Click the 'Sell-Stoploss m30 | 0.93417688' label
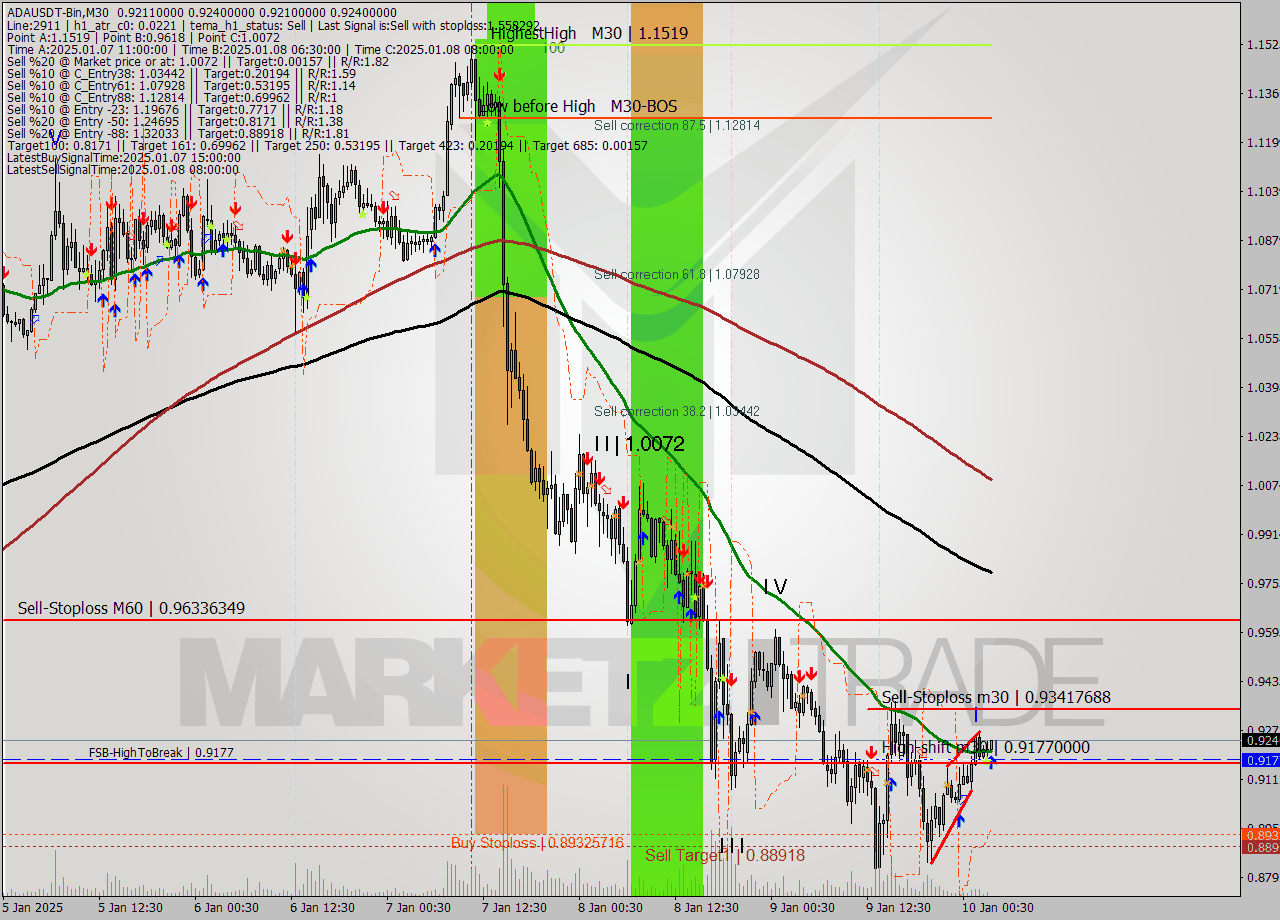Screen dimensions: 1280x920 point(996,697)
